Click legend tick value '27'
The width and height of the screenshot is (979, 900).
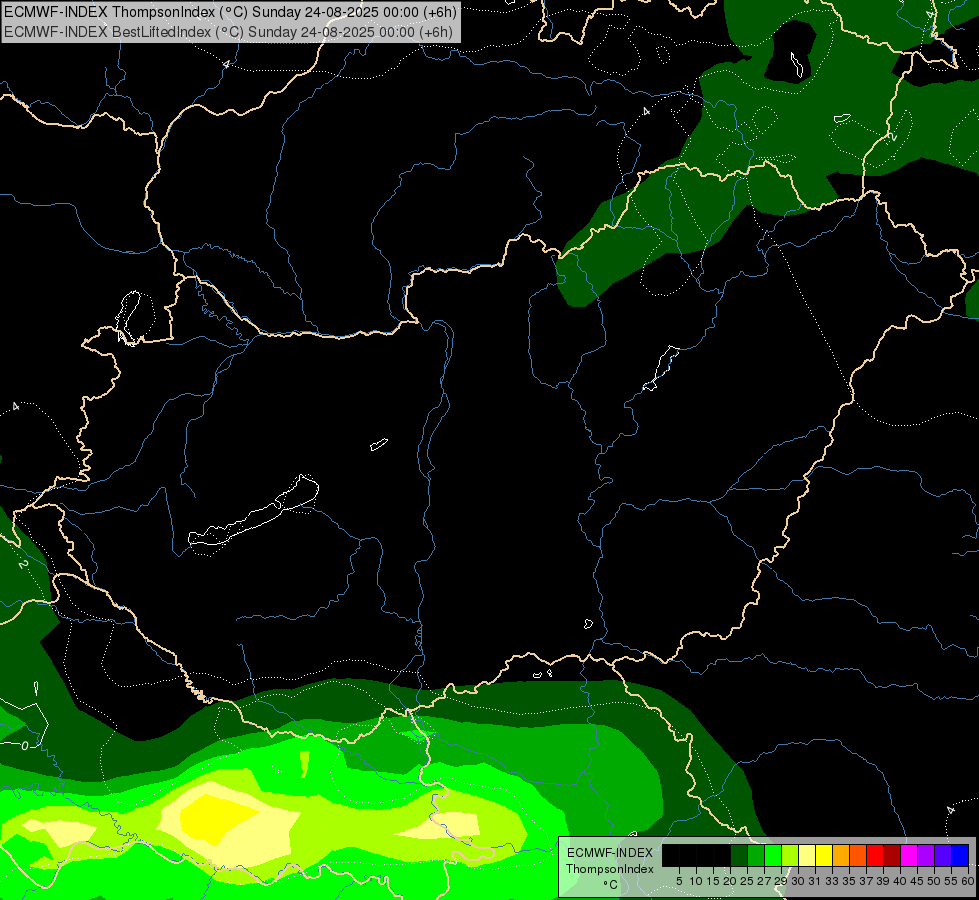tap(764, 881)
